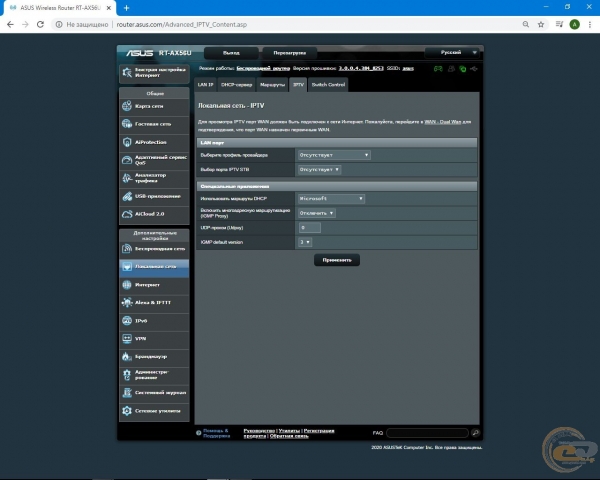Viewport: 600px width, 480px height.
Task: Open Wireless (Беспроводная сеть) sidebar icon
Action: (127, 249)
